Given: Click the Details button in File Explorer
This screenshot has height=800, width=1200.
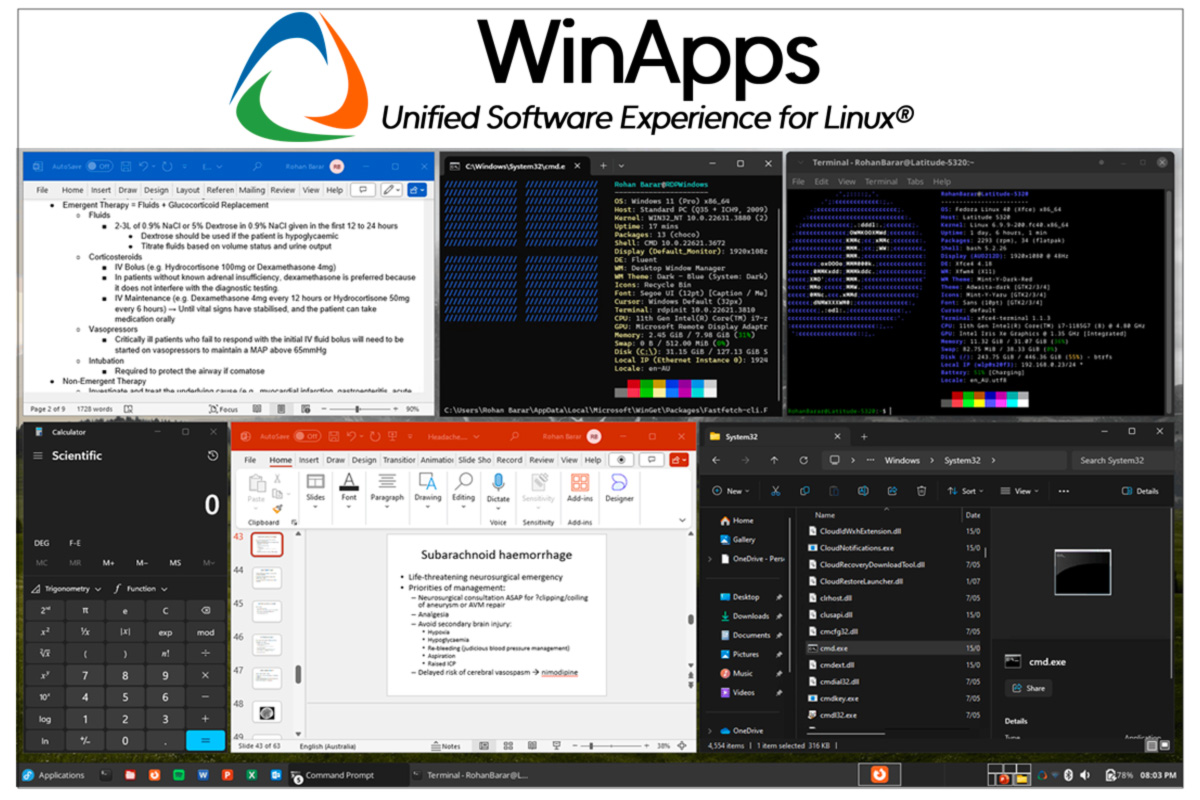Looking at the screenshot, I should 1141,490.
